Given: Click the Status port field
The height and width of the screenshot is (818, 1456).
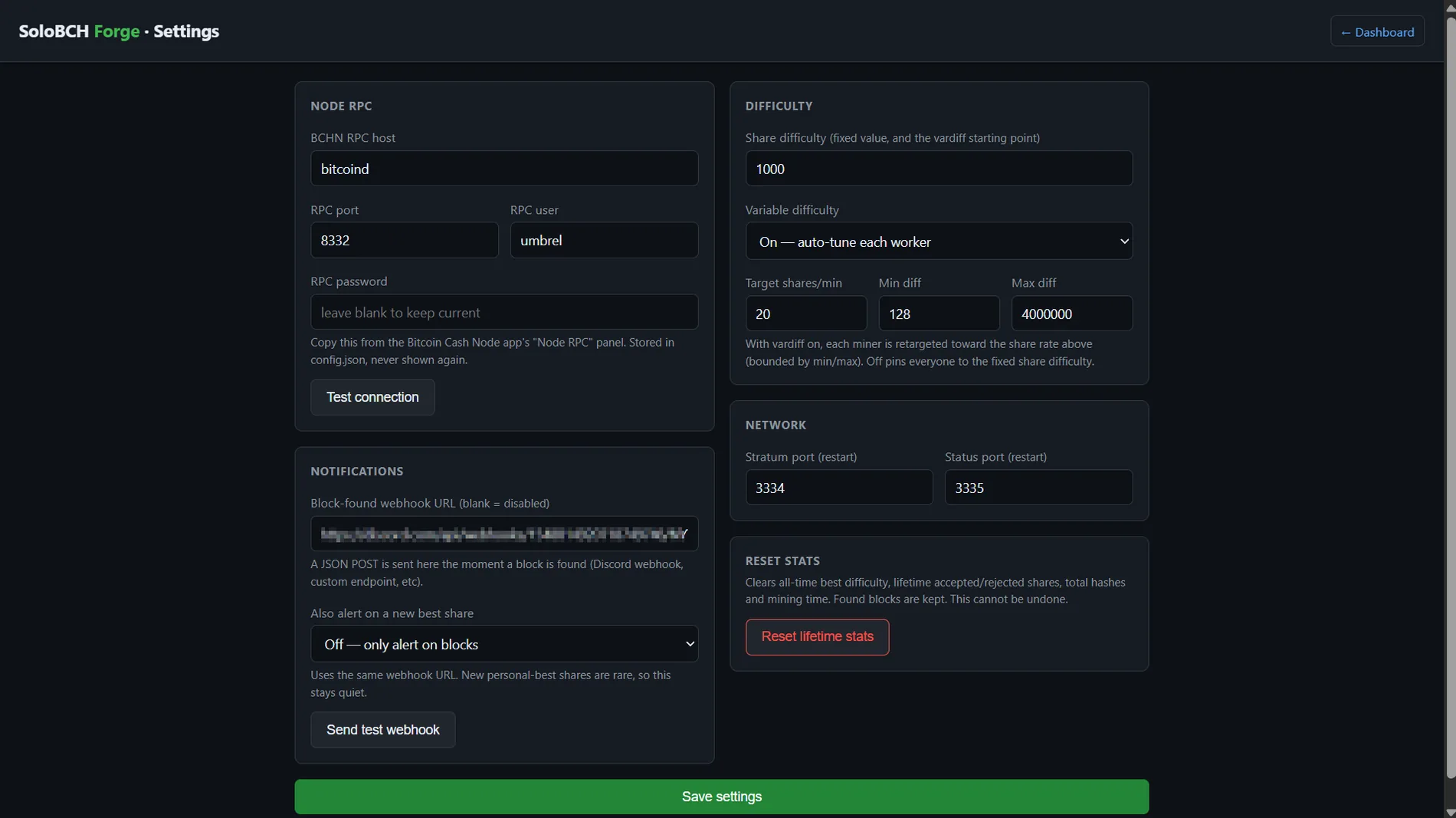Looking at the screenshot, I should [x=1038, y=488].
